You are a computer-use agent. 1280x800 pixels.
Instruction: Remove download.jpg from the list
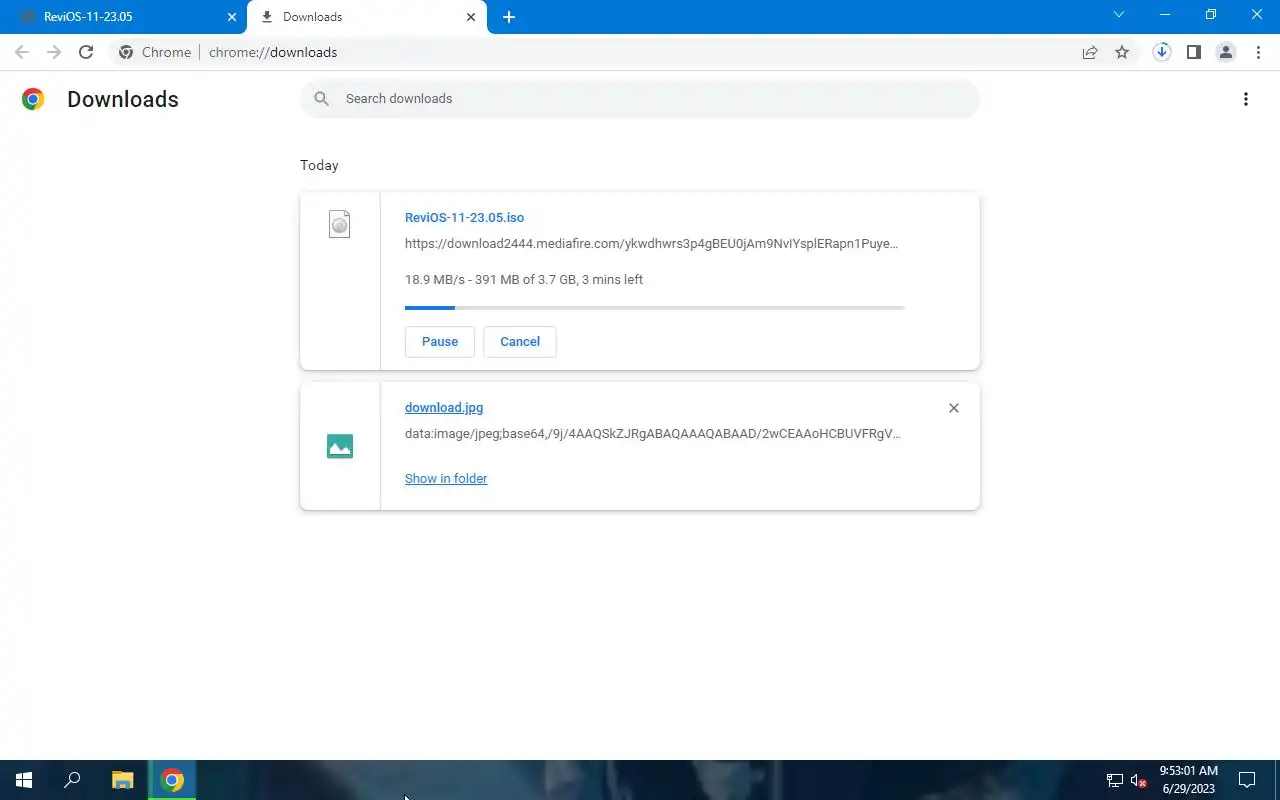tap(954, 408)
